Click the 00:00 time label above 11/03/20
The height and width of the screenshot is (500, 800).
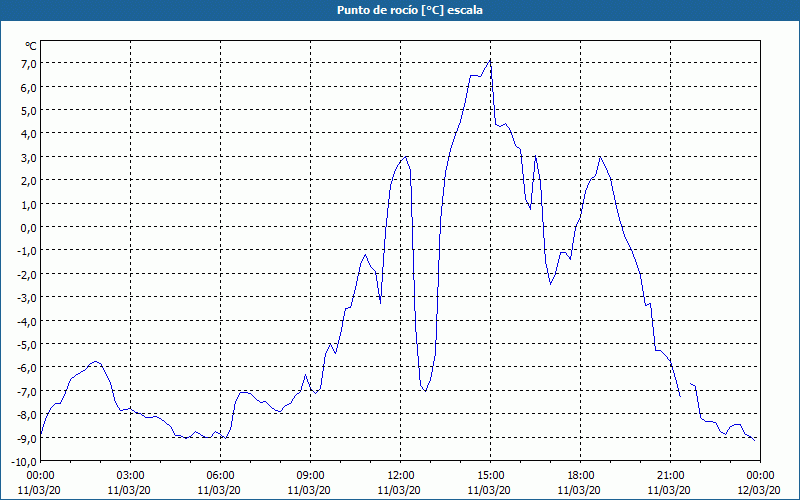click(x=40, y=476)
